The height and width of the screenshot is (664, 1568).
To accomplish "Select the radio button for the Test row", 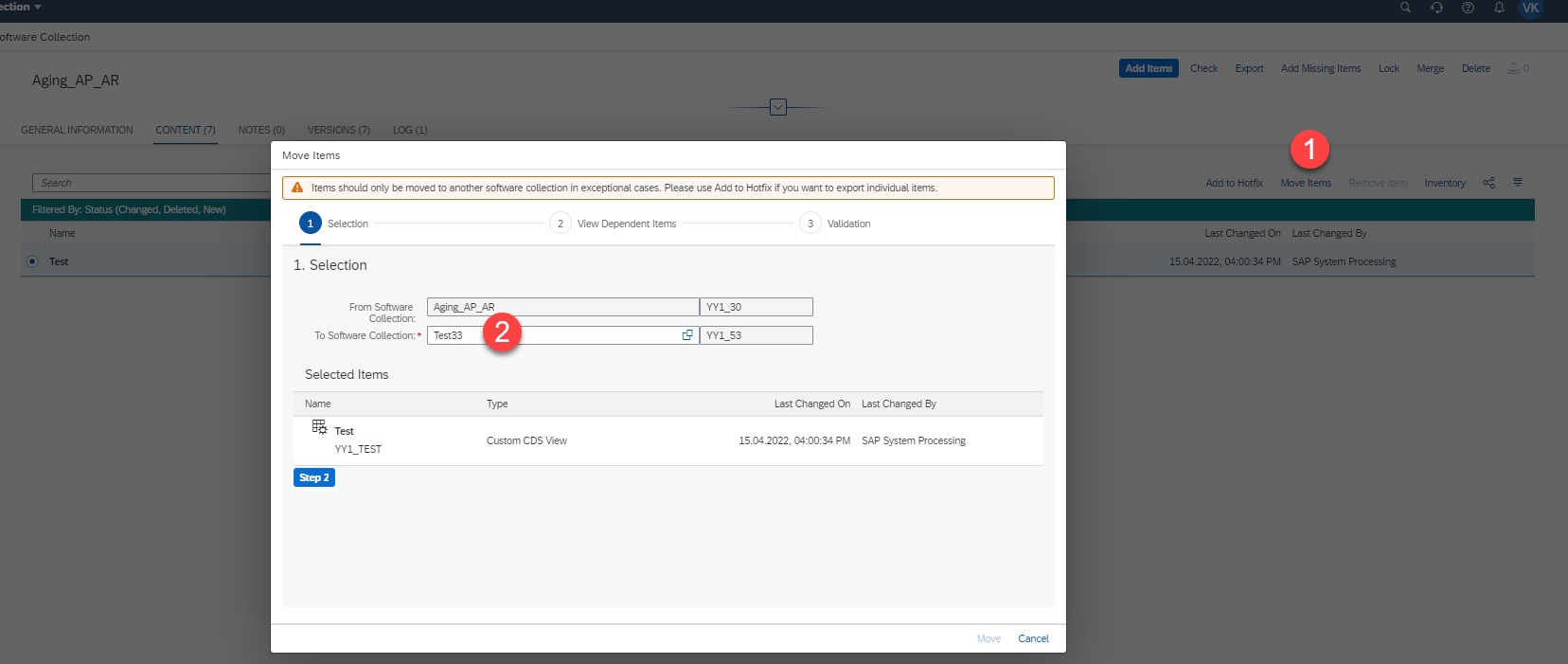I will tap(32, 261).
